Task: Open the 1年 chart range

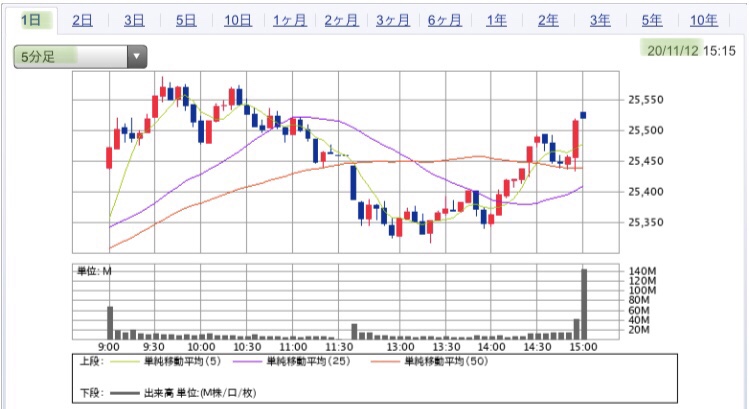Action: [x=496, y=20]
